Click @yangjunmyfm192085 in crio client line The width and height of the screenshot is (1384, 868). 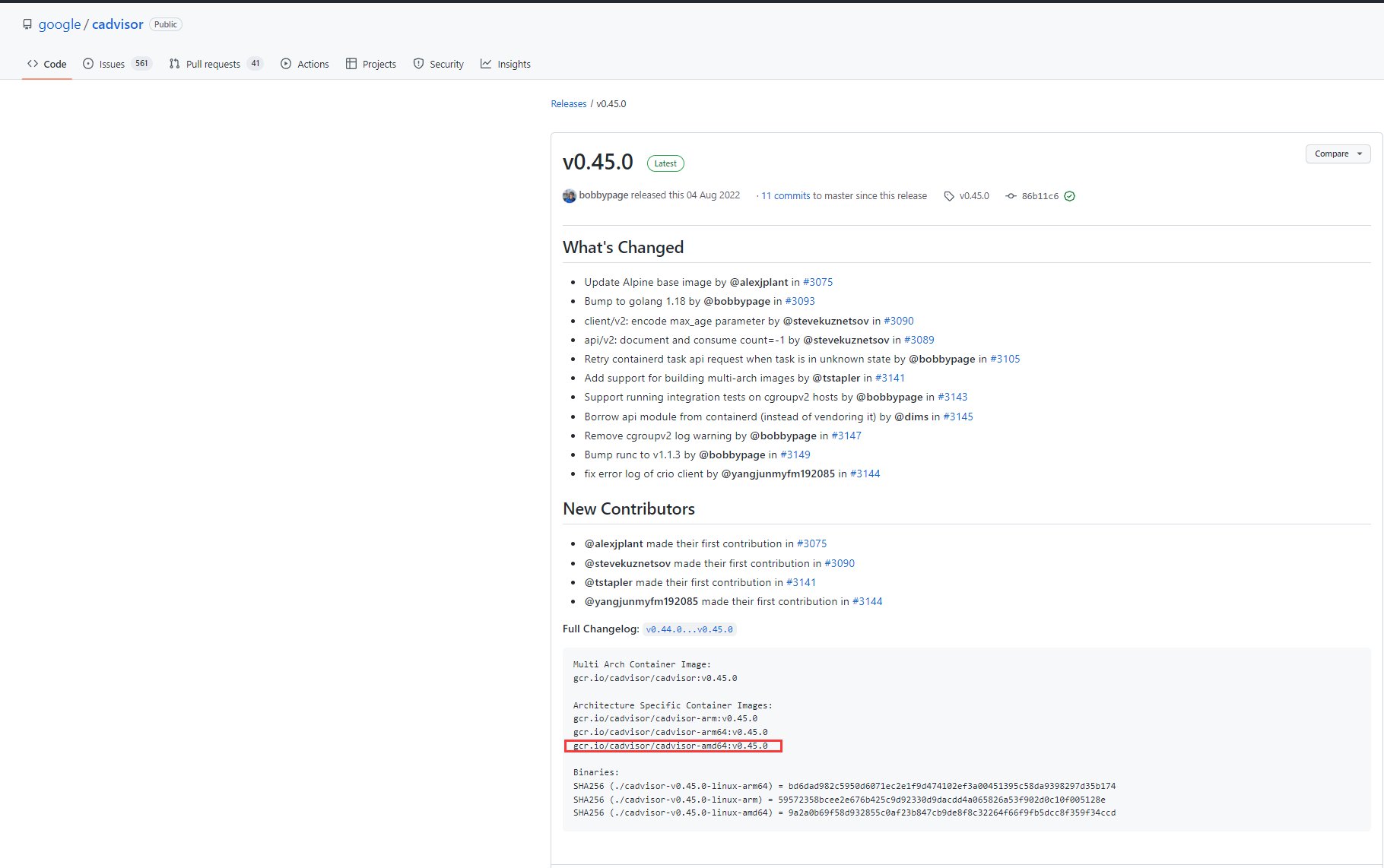778,474
